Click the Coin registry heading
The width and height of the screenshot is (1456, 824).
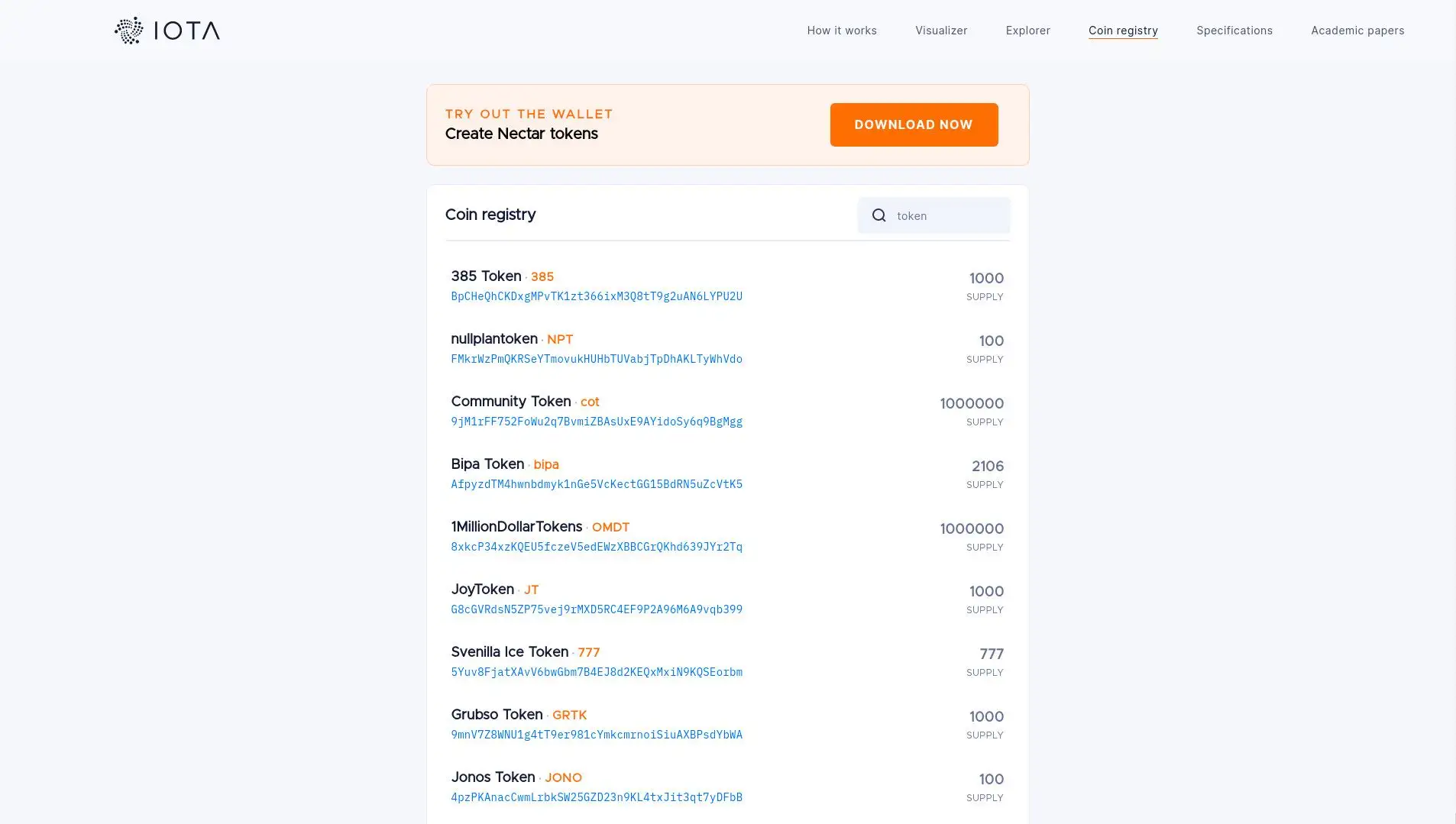[490, 215]
